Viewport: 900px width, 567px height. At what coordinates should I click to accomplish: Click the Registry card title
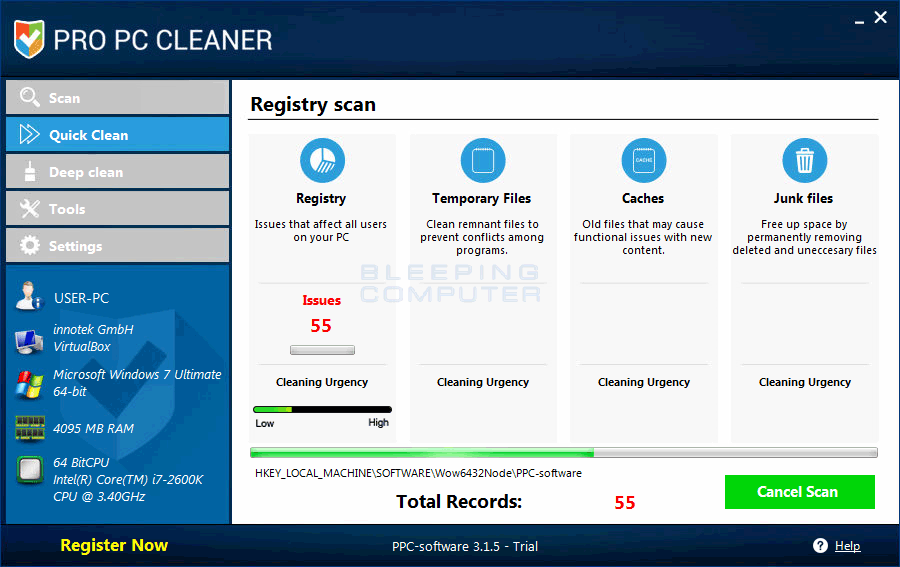tap(321, 199)
